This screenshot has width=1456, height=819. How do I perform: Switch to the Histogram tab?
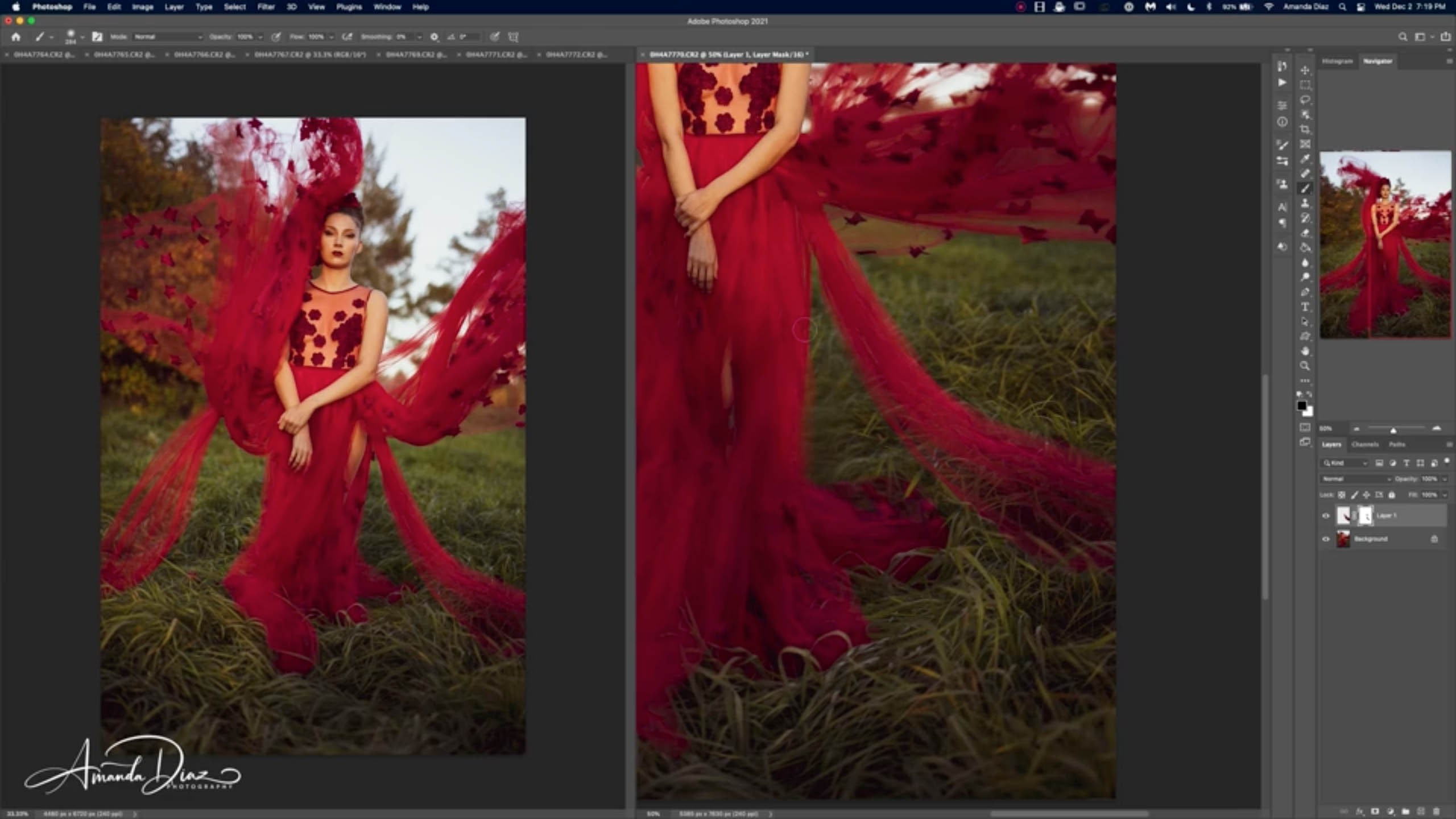[x=1337, y=61]
